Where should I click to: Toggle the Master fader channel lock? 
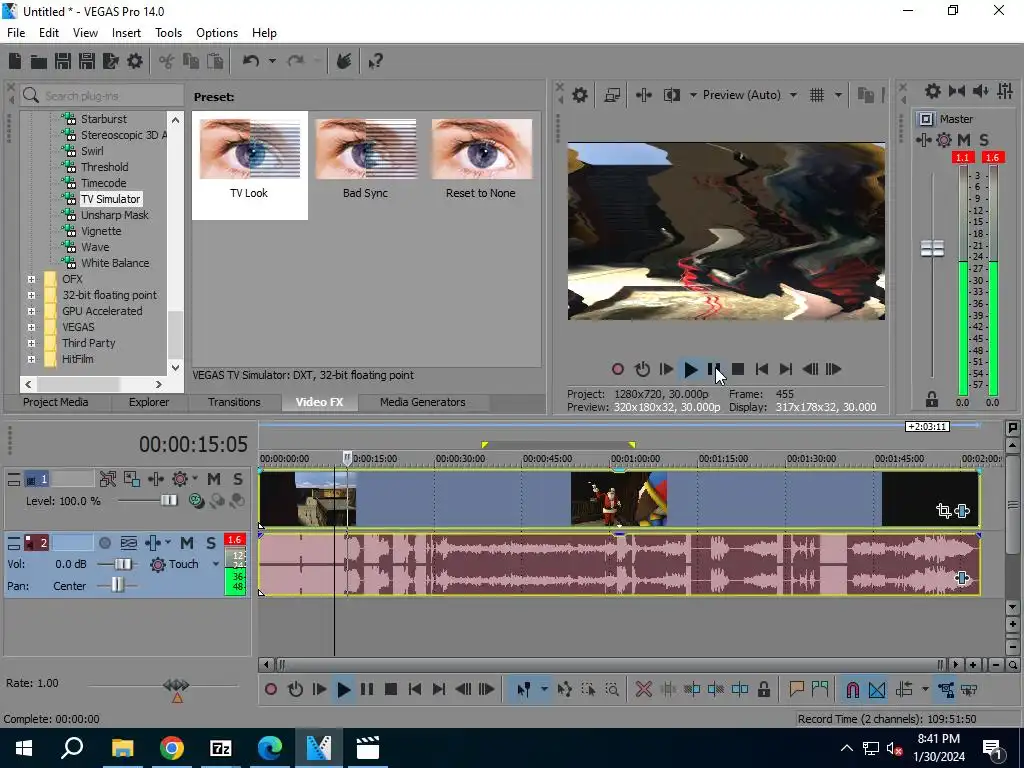click(x=932, y=399)
